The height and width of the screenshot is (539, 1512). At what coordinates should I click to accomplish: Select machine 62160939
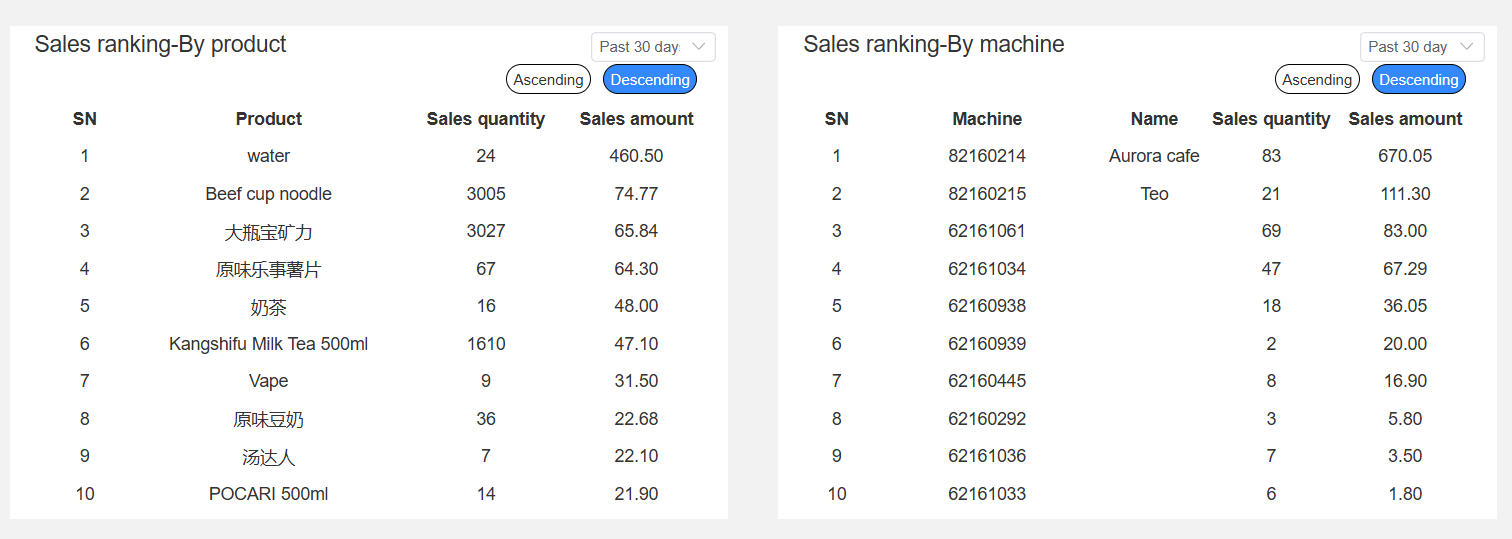pyautogui.click(x=987, y=344)
